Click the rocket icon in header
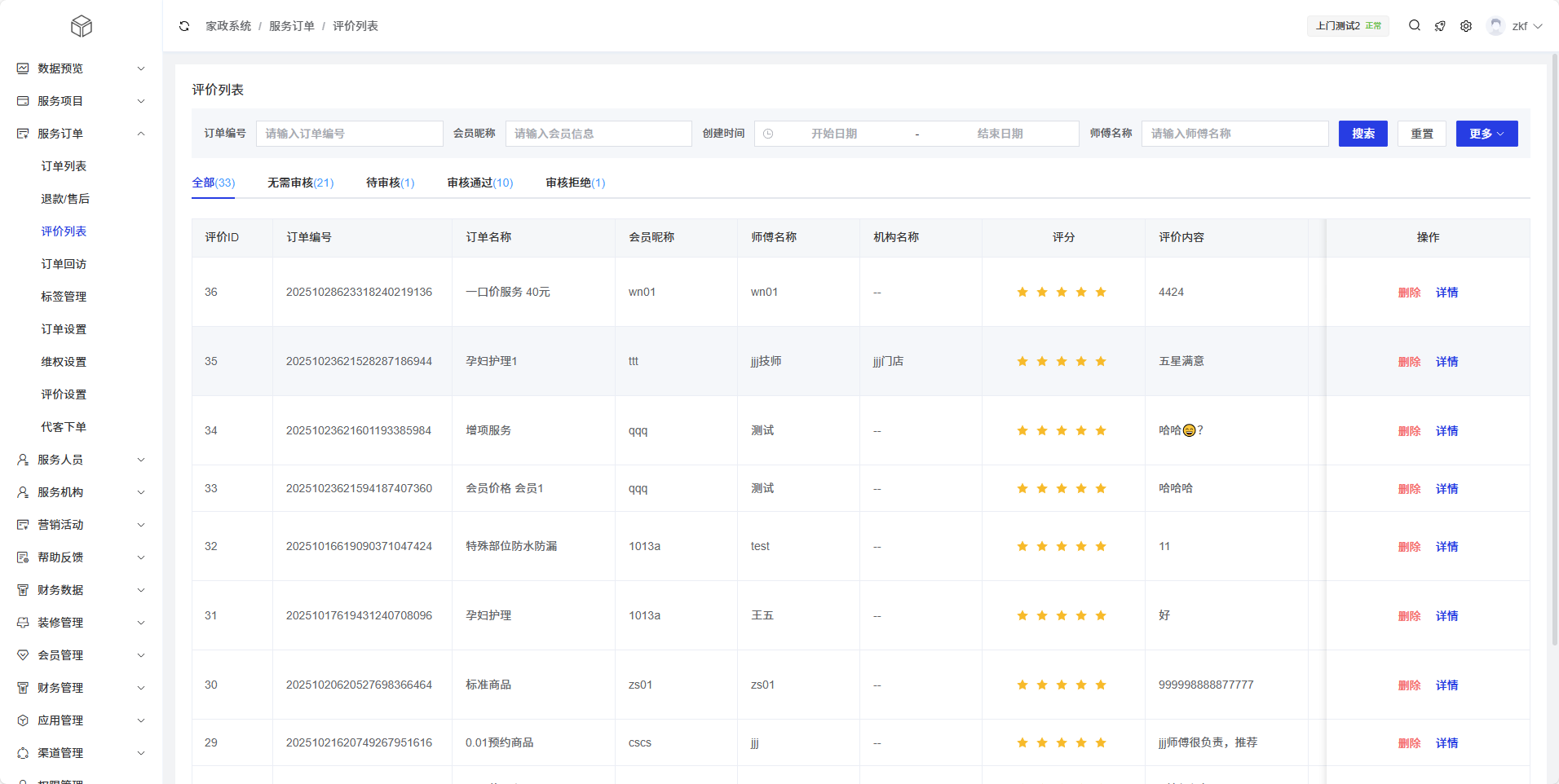 click(1440, 26)
